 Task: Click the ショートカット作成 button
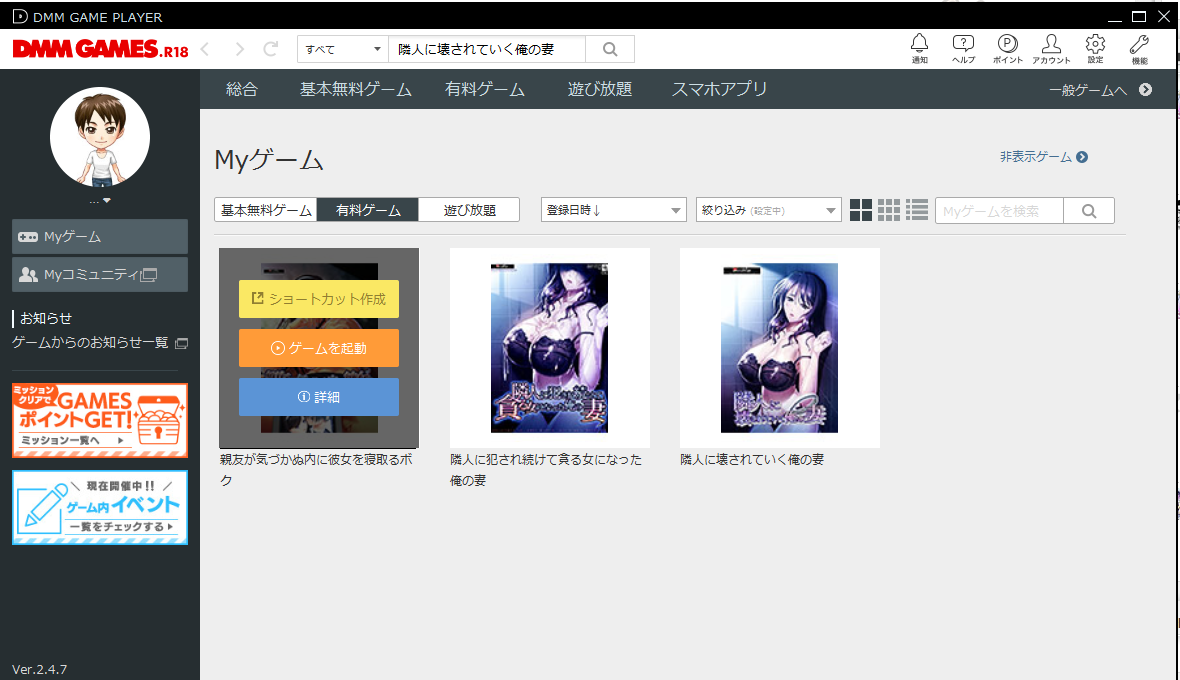[319, 299]
